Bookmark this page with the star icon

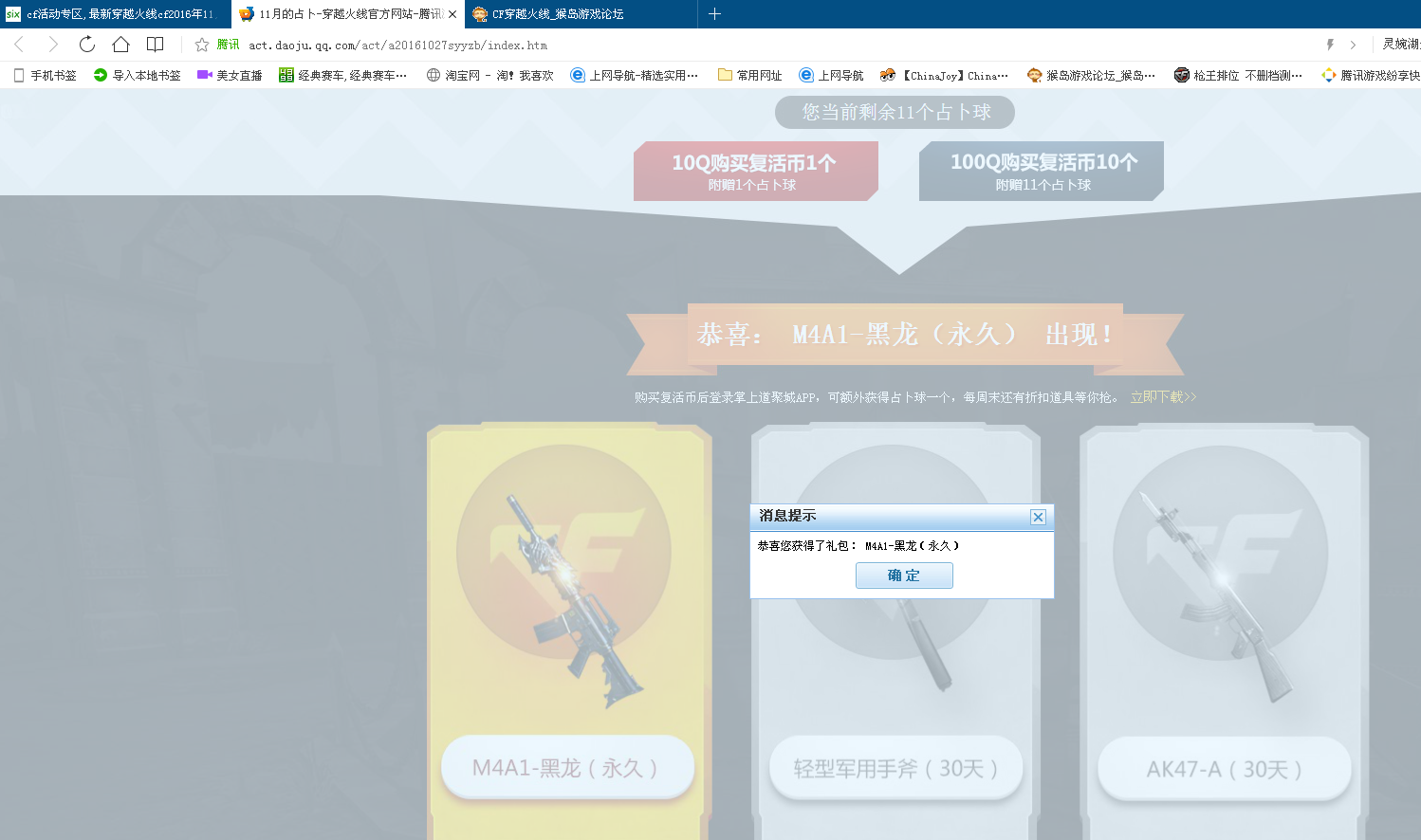tap(202, 45)
